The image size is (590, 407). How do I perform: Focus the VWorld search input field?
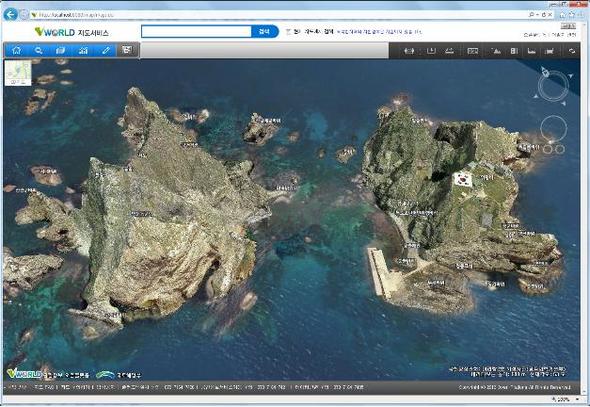tap(196, 32)
